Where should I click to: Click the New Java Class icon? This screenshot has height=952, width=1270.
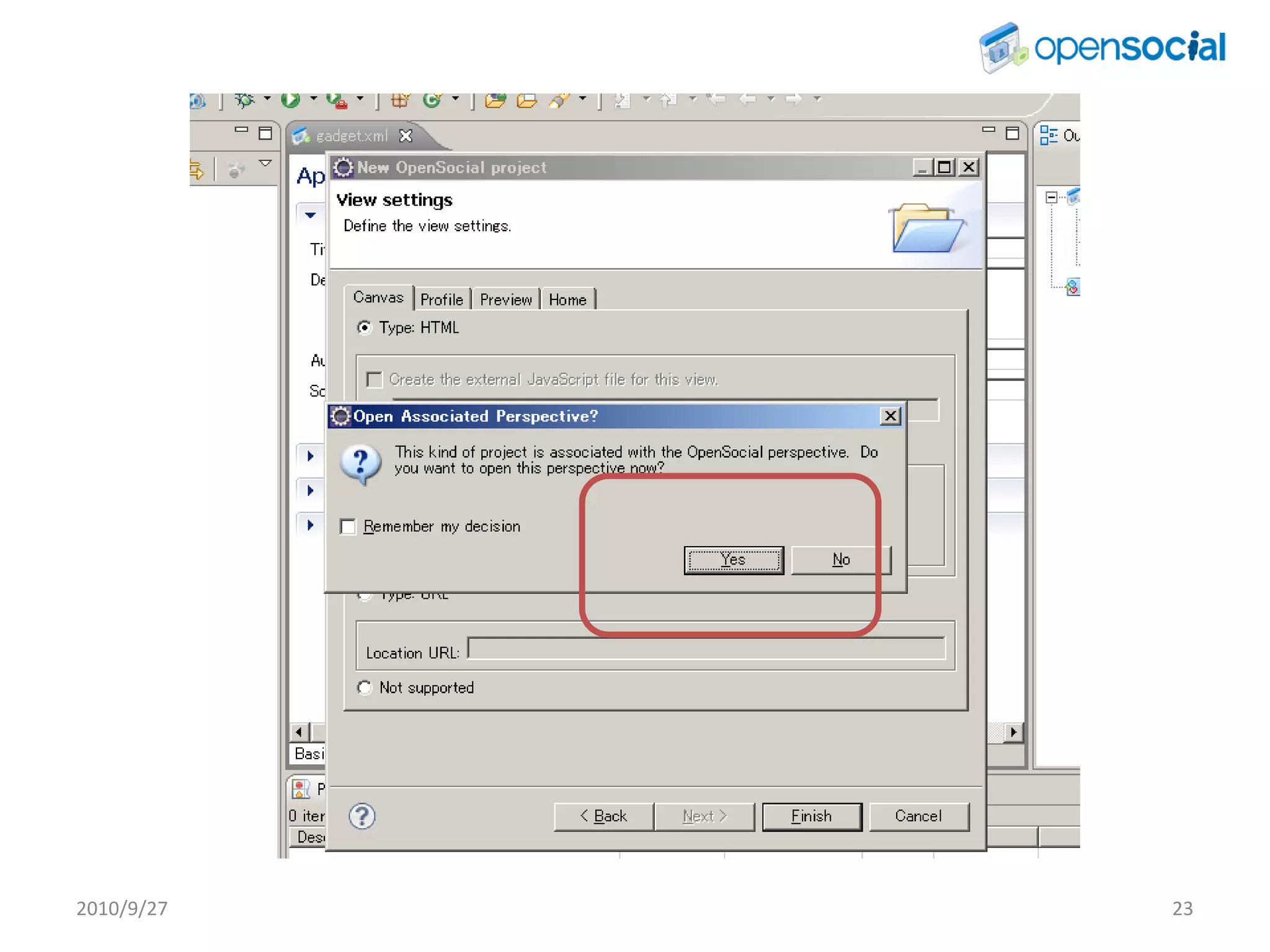[432, 100]
